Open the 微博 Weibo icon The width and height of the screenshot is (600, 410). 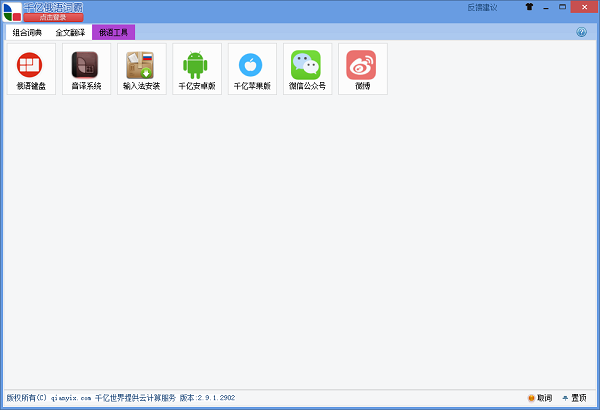click(362, 68)
